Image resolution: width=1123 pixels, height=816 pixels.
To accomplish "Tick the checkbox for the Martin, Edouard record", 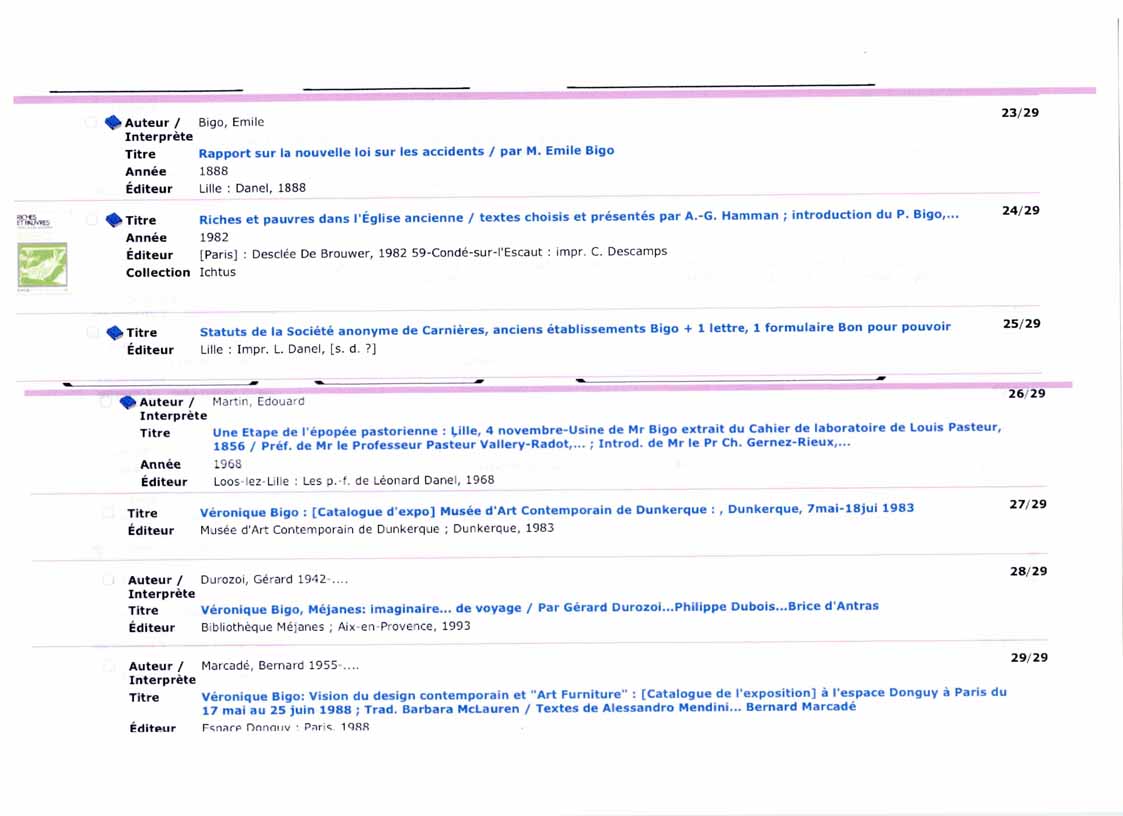I will tap(106, 402).
